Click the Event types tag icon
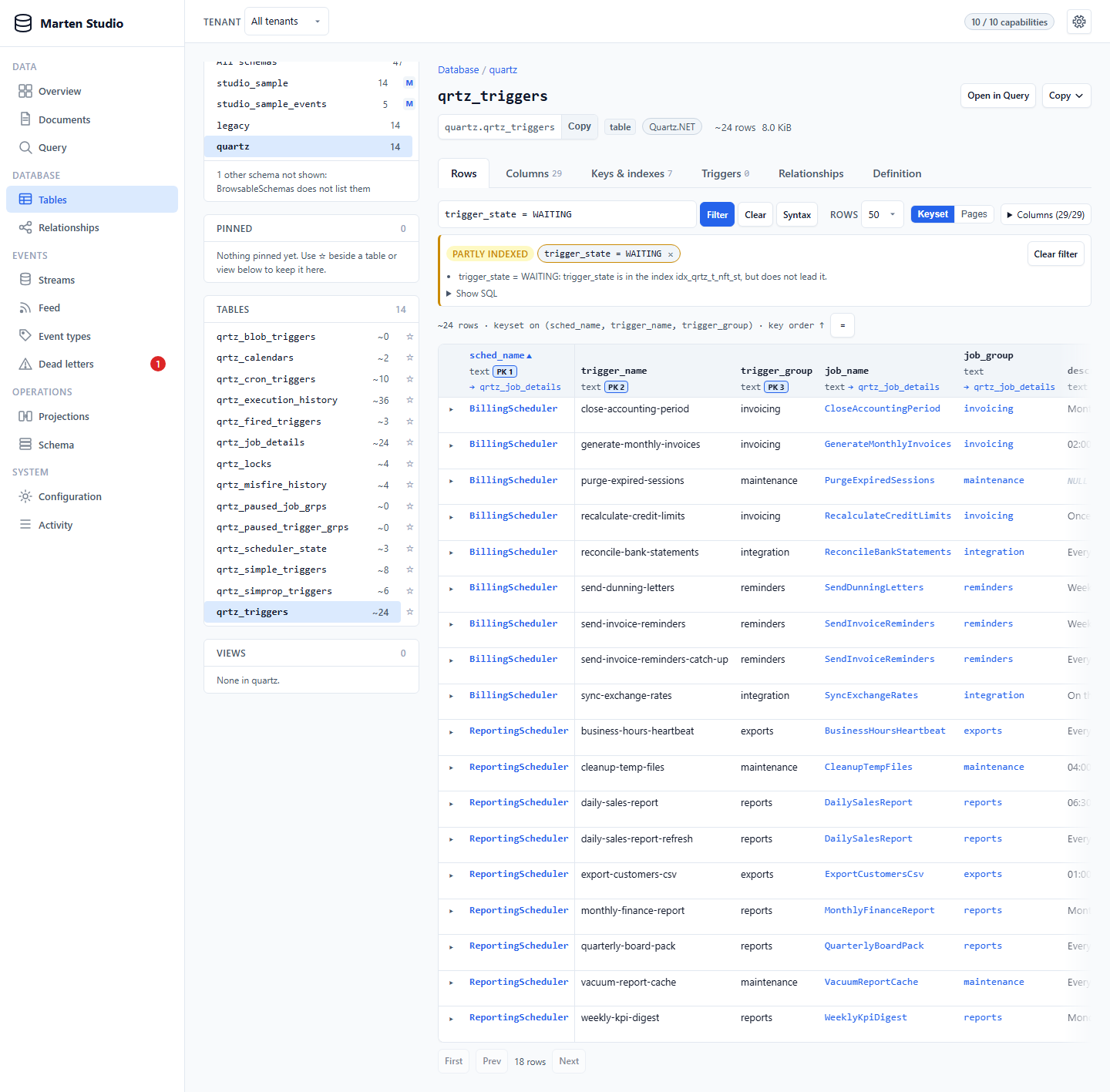 coord(25,336)
